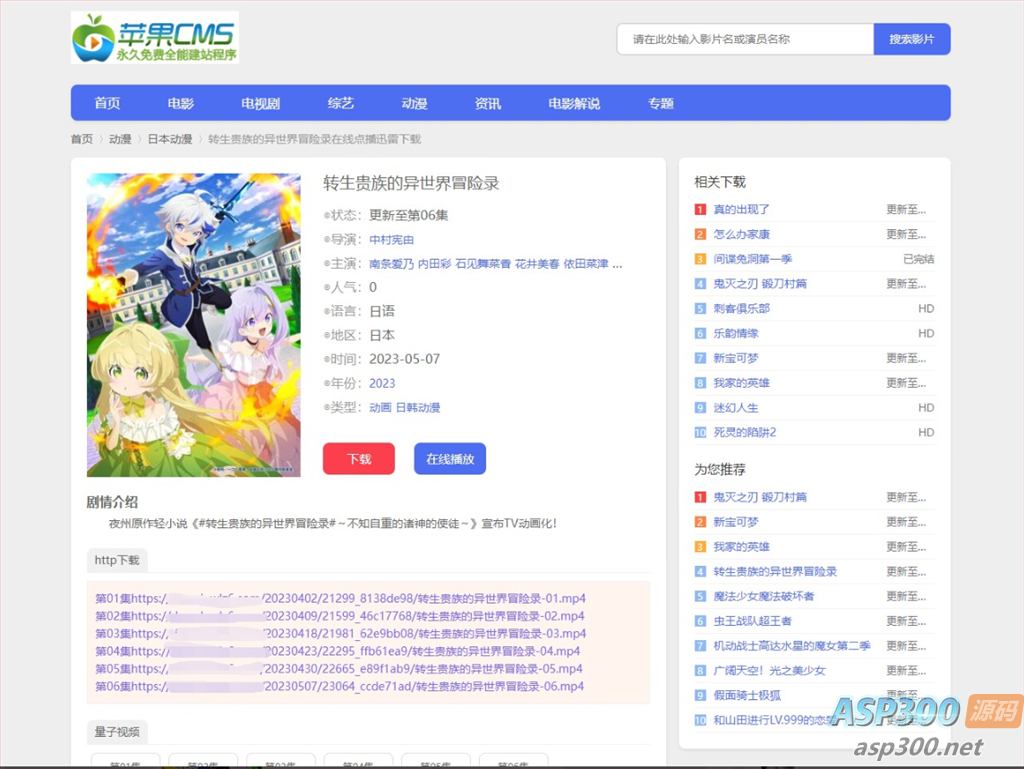
Task: Go to 动漫 in the breadcrumb
Action: click(x=120, y=139)
